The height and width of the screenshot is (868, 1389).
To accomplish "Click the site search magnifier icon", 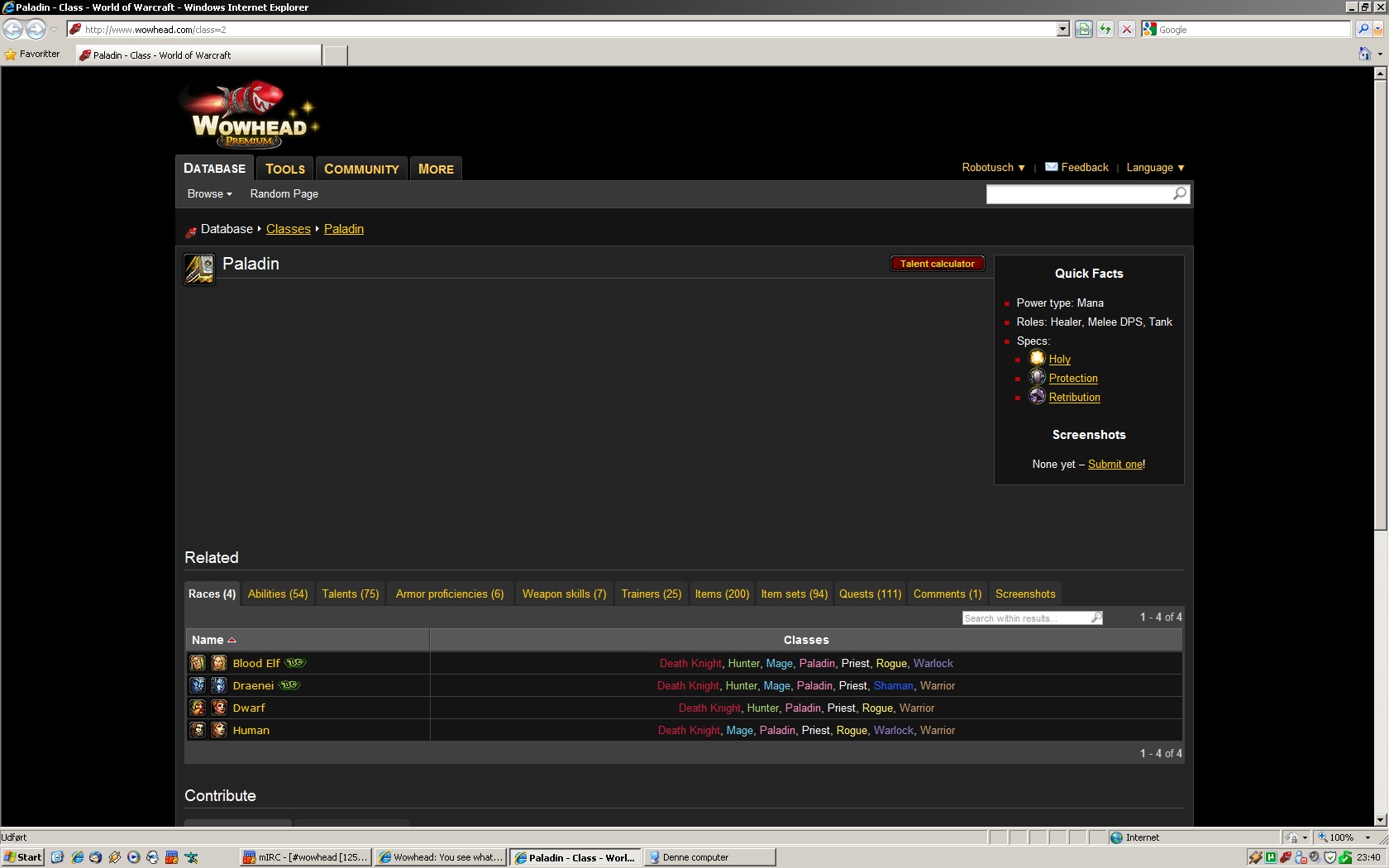I will pyautogui.click(x=1180, y=193).
